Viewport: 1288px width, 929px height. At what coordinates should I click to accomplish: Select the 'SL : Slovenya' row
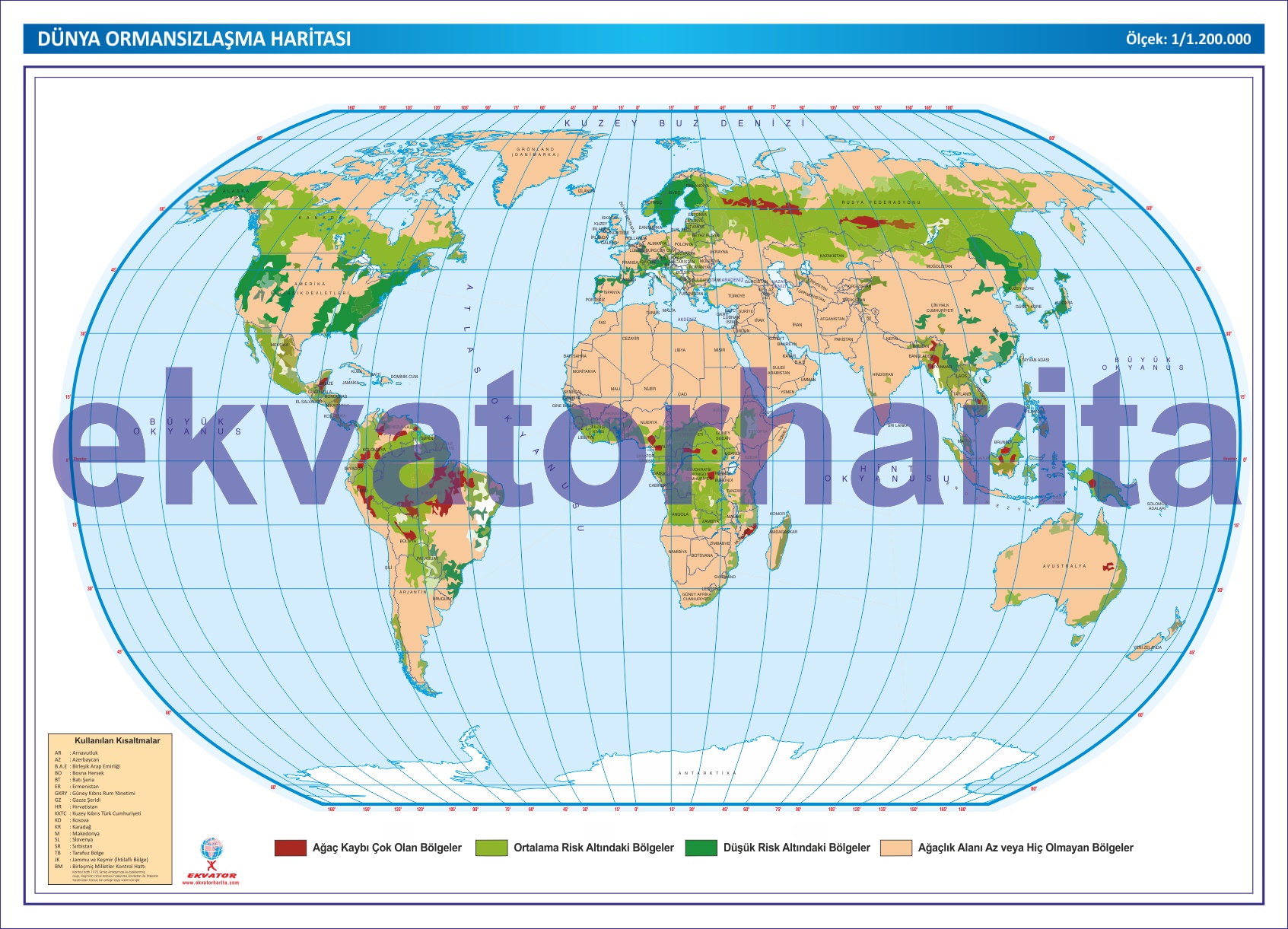[x=74, y=840]
